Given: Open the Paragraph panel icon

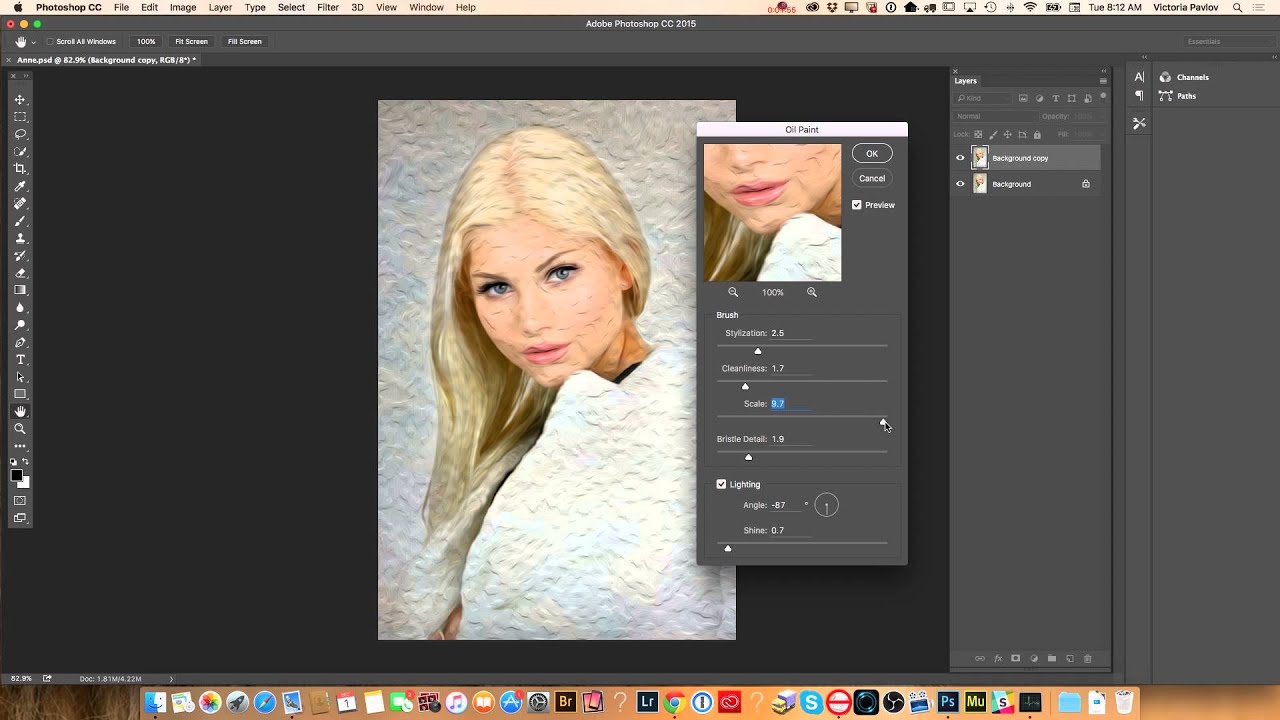Looking at the screenshot, I should [1139, 96].
